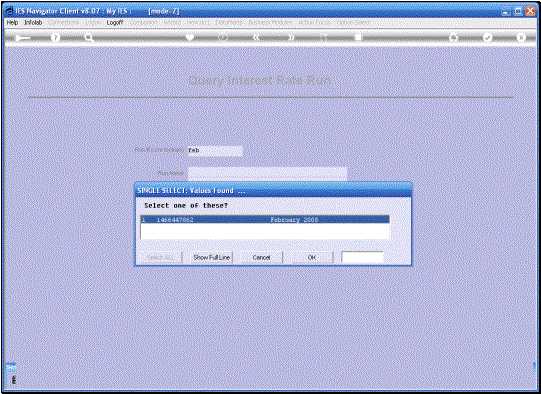Screen dimensions: 541x394
Task: Open the Help menu
Action: [x=12, y=22]
